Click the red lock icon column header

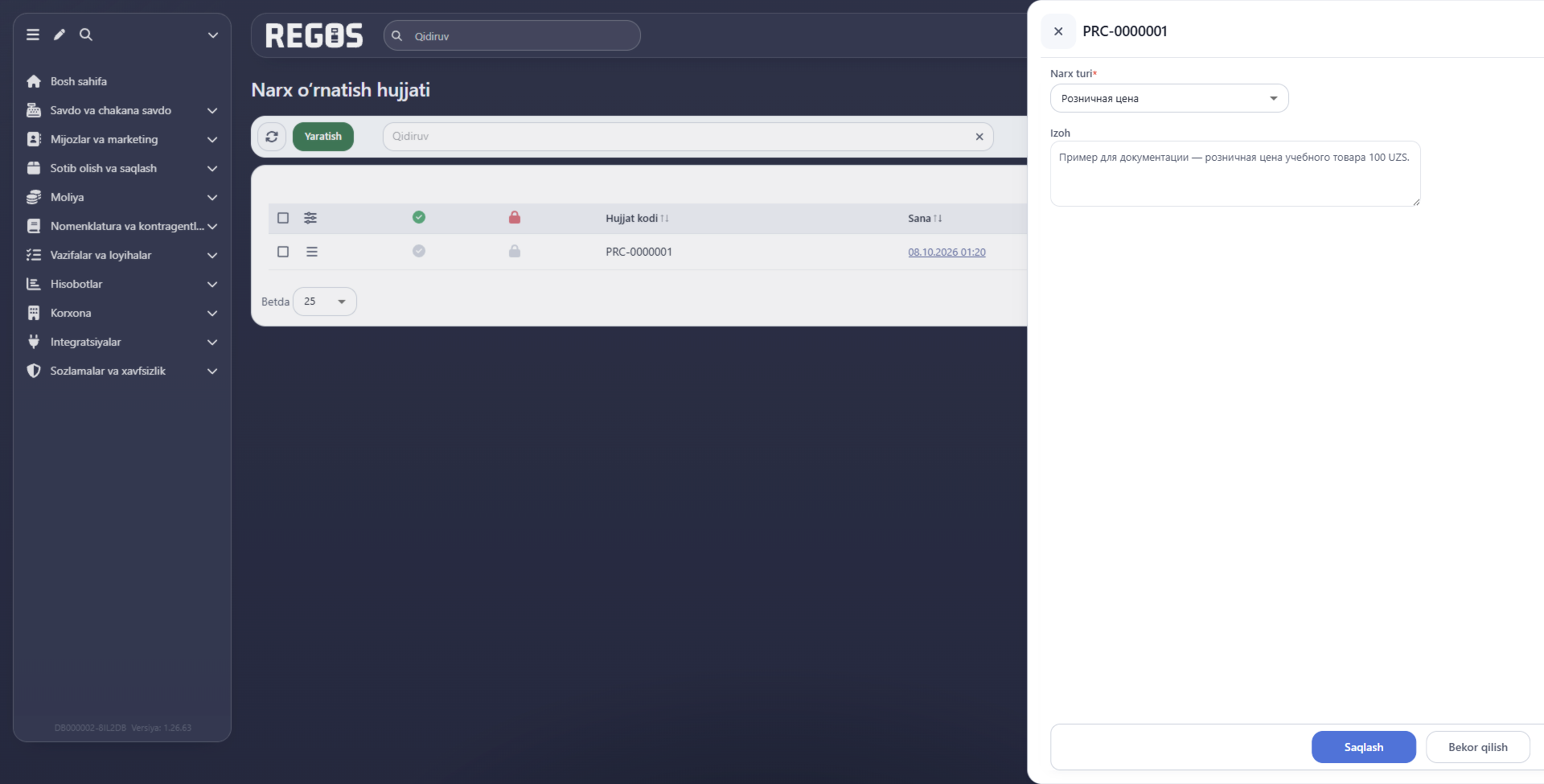coord(515,217)
